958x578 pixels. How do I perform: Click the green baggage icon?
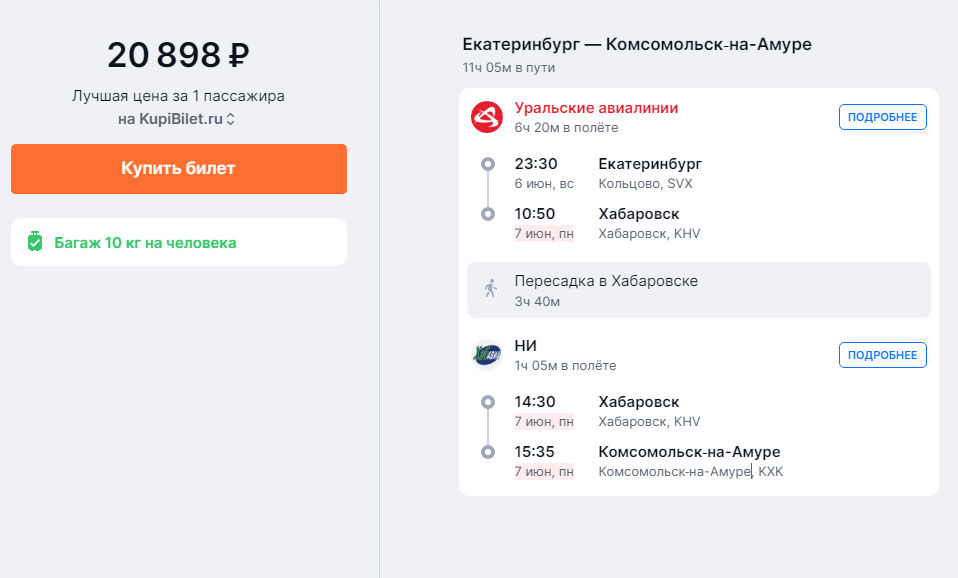coord(35,242)
